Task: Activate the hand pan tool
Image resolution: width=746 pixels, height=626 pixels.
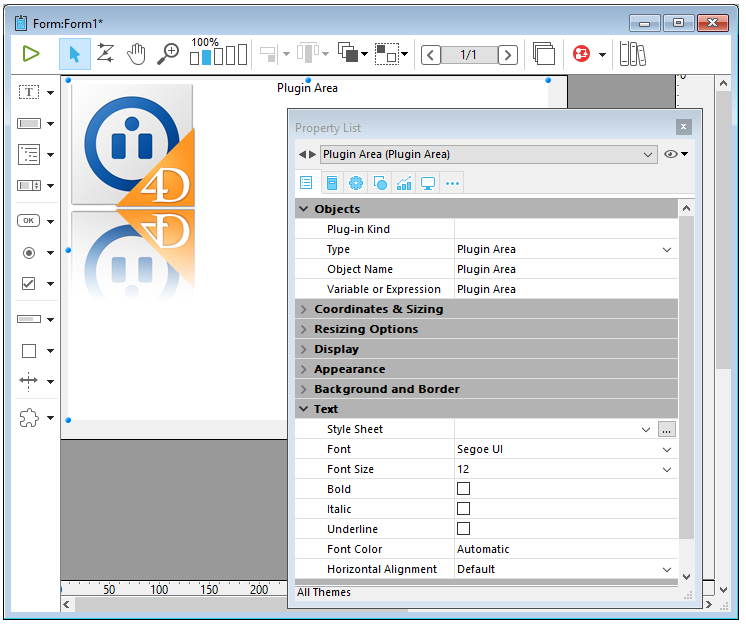Action: pyautogui.click(x=136, y=54)
